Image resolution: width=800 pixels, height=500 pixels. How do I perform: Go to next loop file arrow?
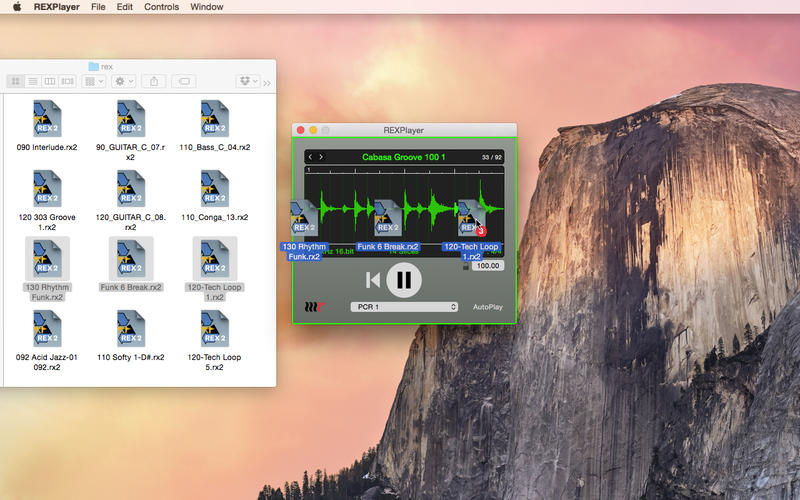coord(321,157)
